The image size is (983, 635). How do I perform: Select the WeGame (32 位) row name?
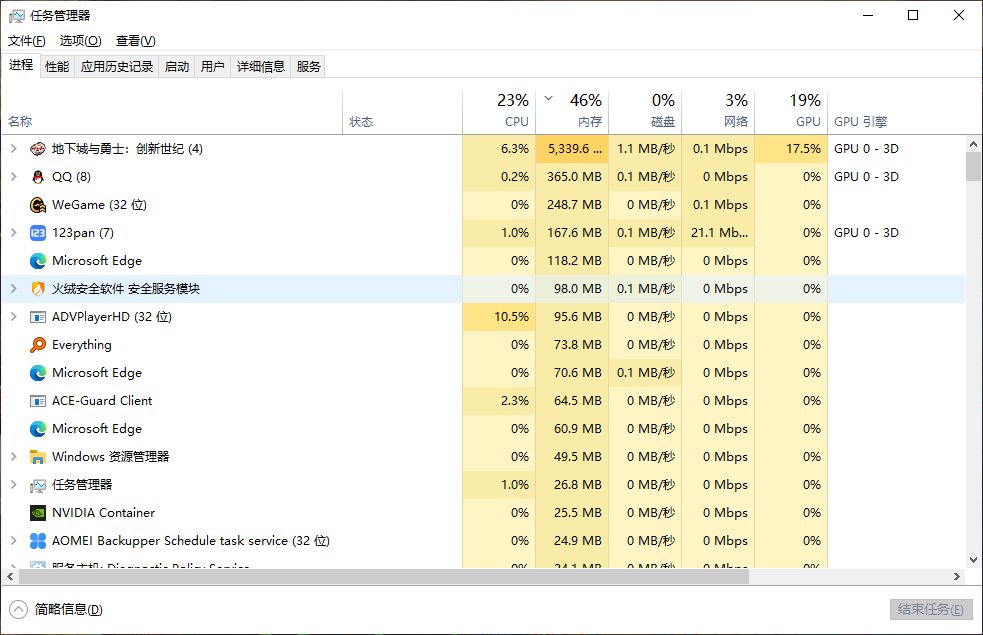(99, 205)
